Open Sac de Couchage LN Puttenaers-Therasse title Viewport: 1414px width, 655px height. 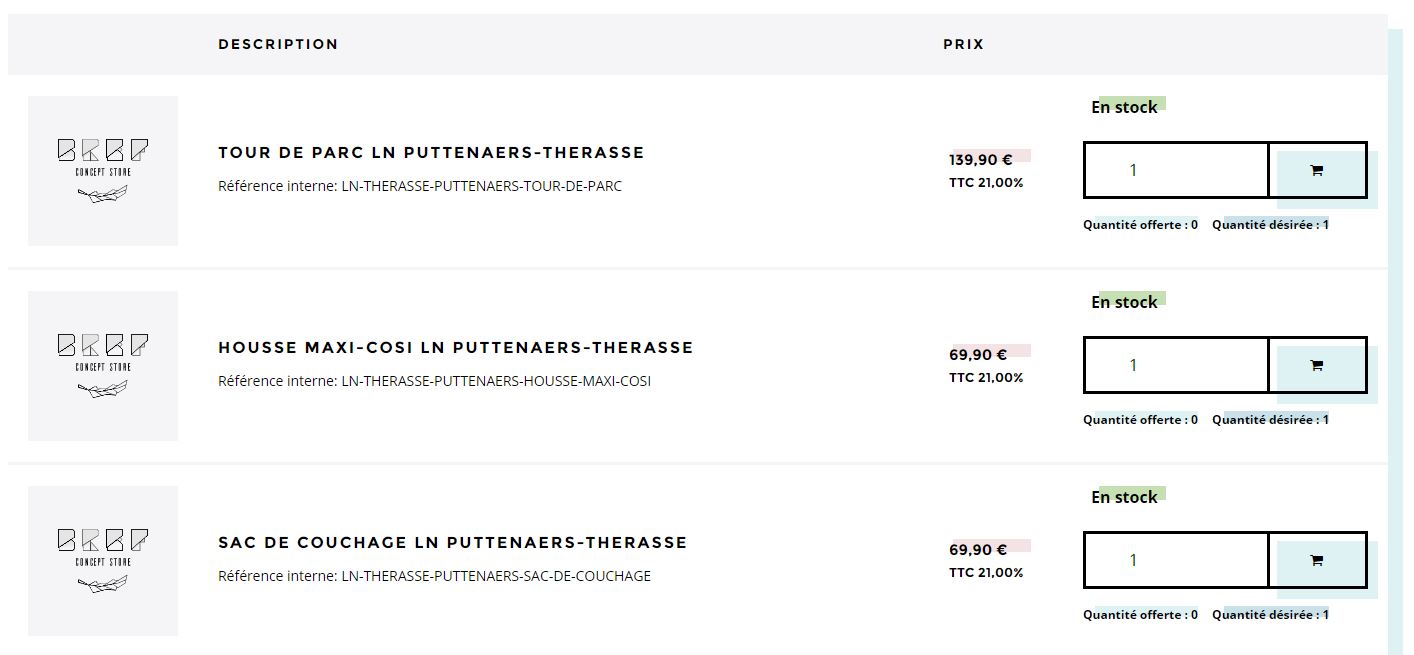452,543
